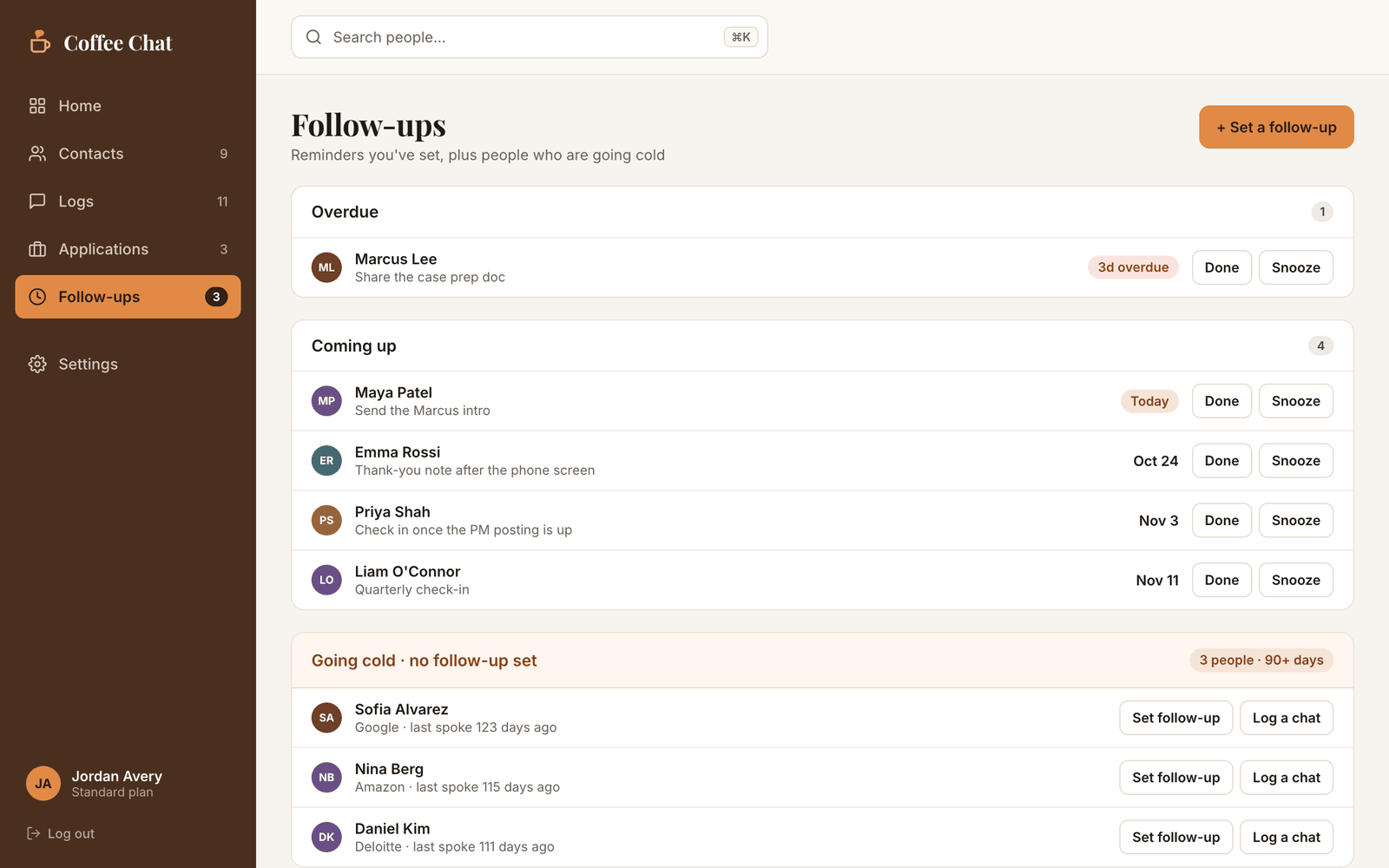Go to the Logs page

(x=128, y=201)
